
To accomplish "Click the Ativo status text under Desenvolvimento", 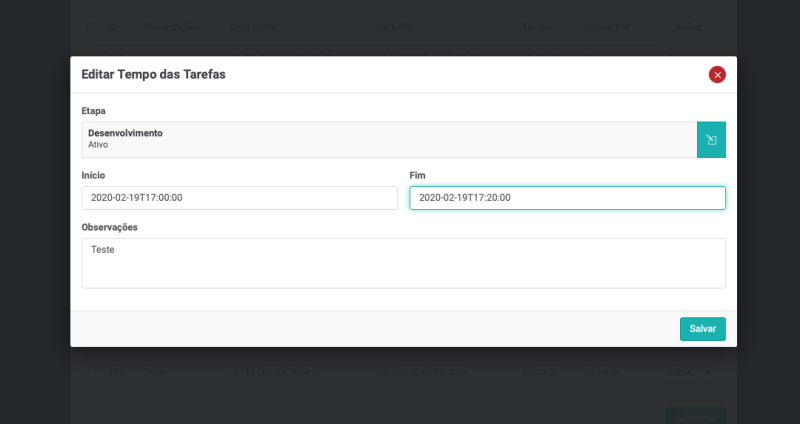I will tap(98, 145).
